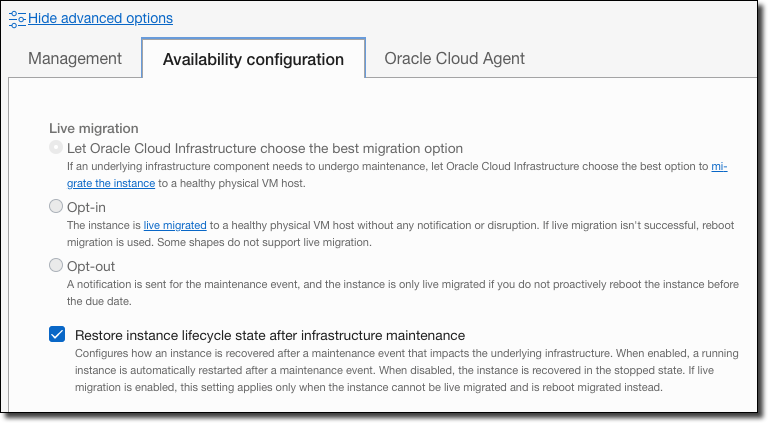Select the Oracle-chooses-best-migration radio button
The height and width of the screenshot is (423, 768).
pyautogui.click(x=56, y=148)
